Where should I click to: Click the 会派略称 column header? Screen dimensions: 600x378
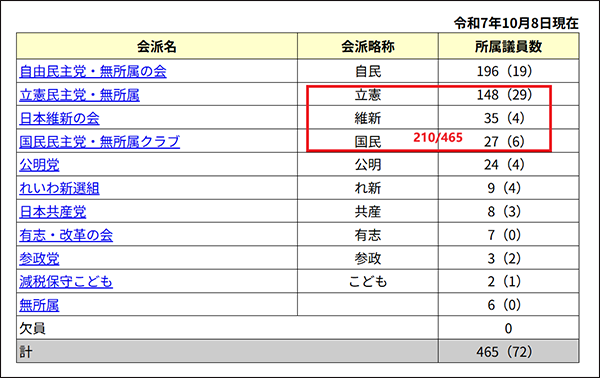click(368, 46)
